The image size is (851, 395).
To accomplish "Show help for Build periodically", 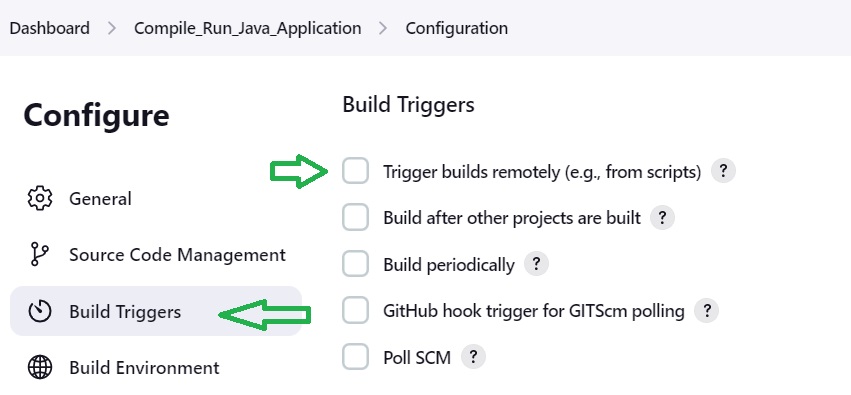I will click(536, 264).
